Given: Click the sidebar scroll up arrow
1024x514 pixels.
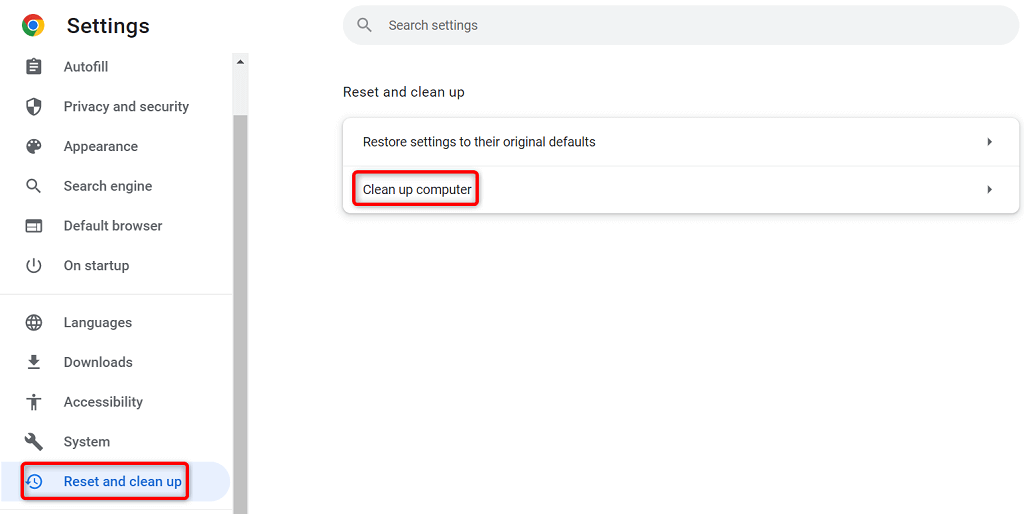Looking at the screenshot, I should click(x=240, y=62).
